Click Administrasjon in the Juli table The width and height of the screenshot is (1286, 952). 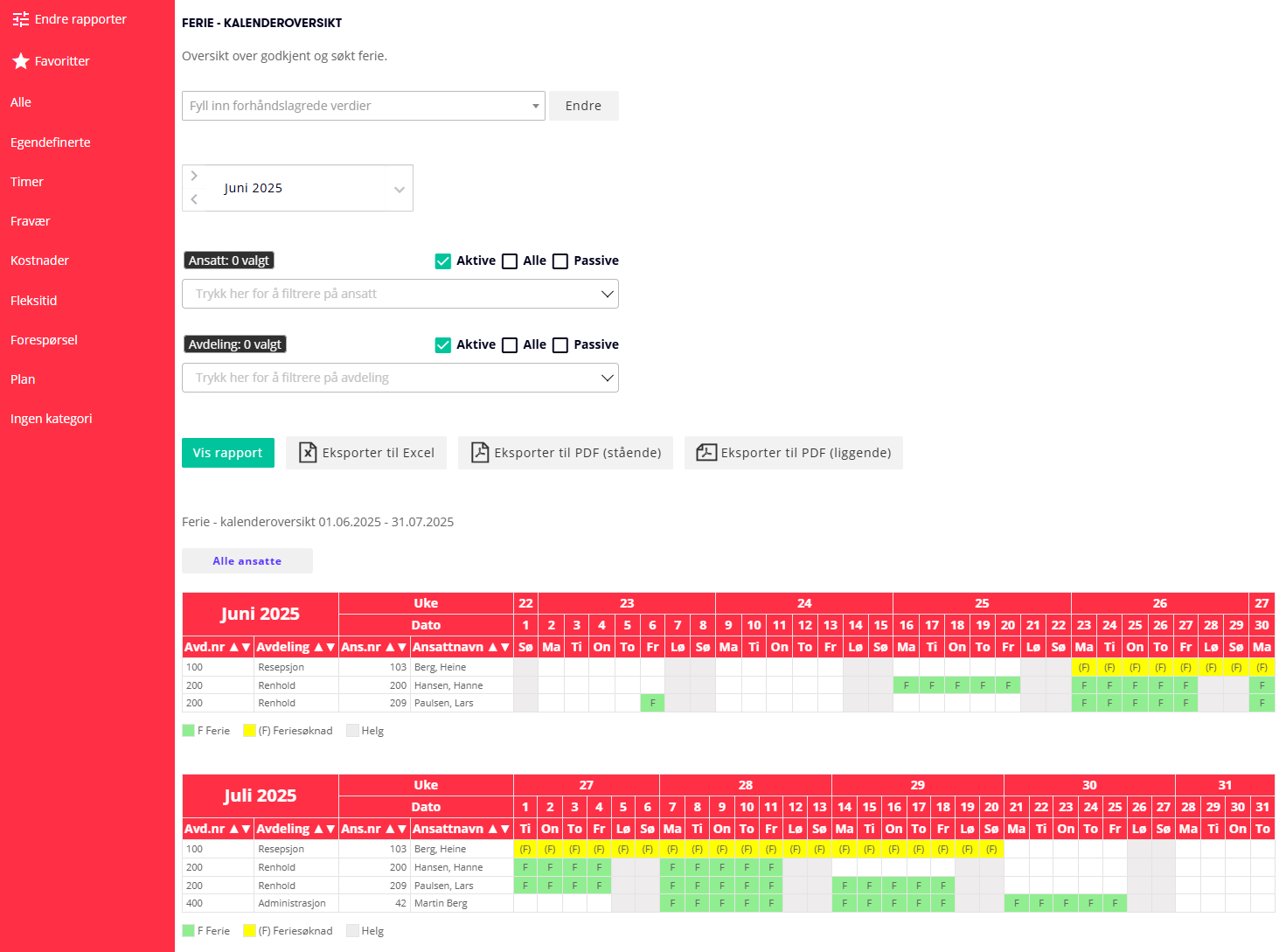point(292,903)
